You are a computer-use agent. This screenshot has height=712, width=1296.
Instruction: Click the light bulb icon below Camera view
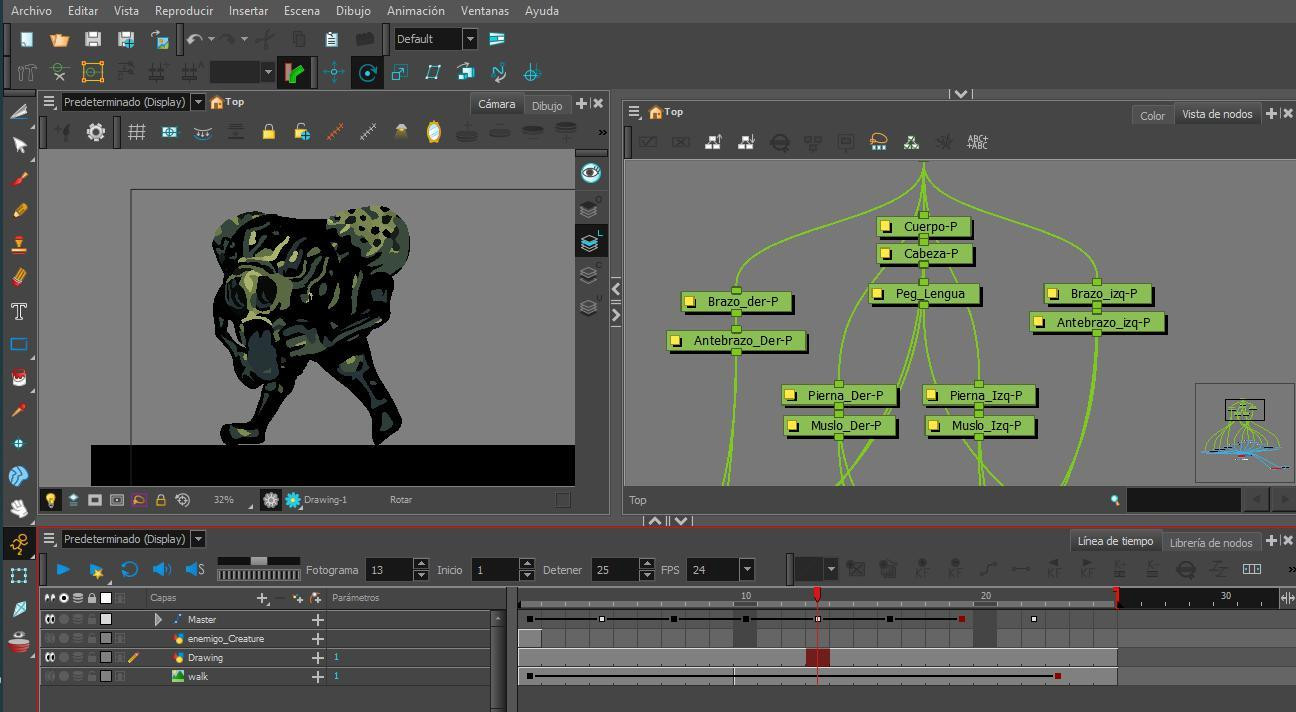[50, 499]
